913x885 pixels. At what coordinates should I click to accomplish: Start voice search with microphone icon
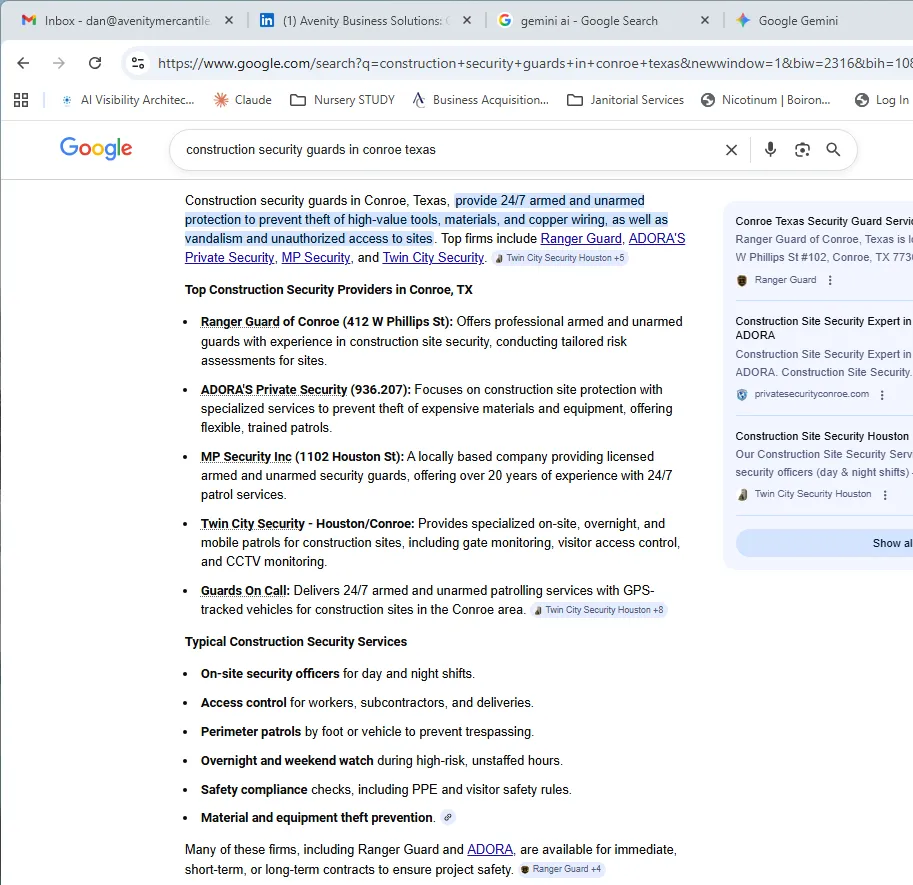tap(770, 150)
